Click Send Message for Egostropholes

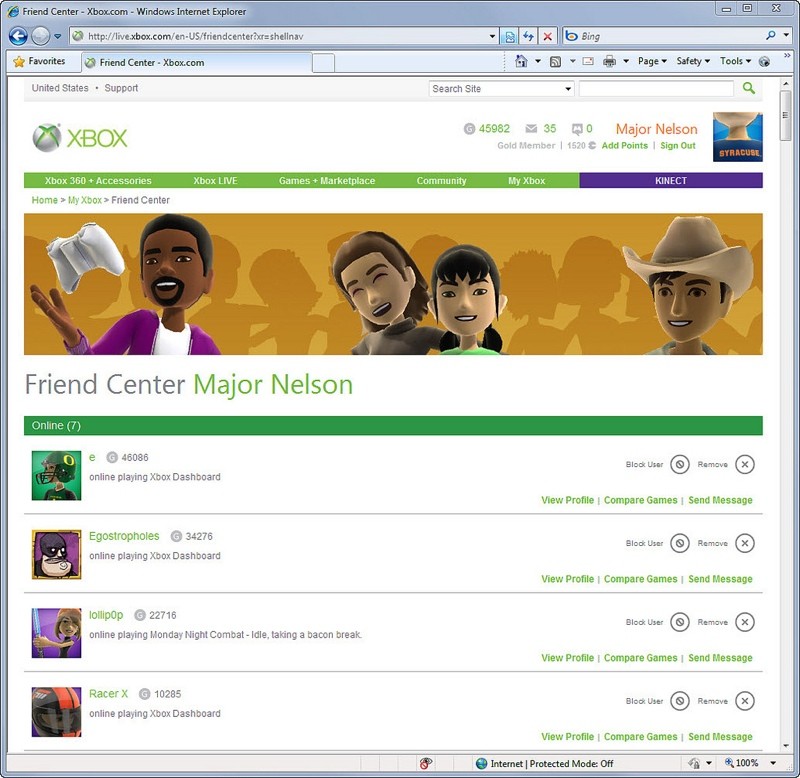coord(720,579)
